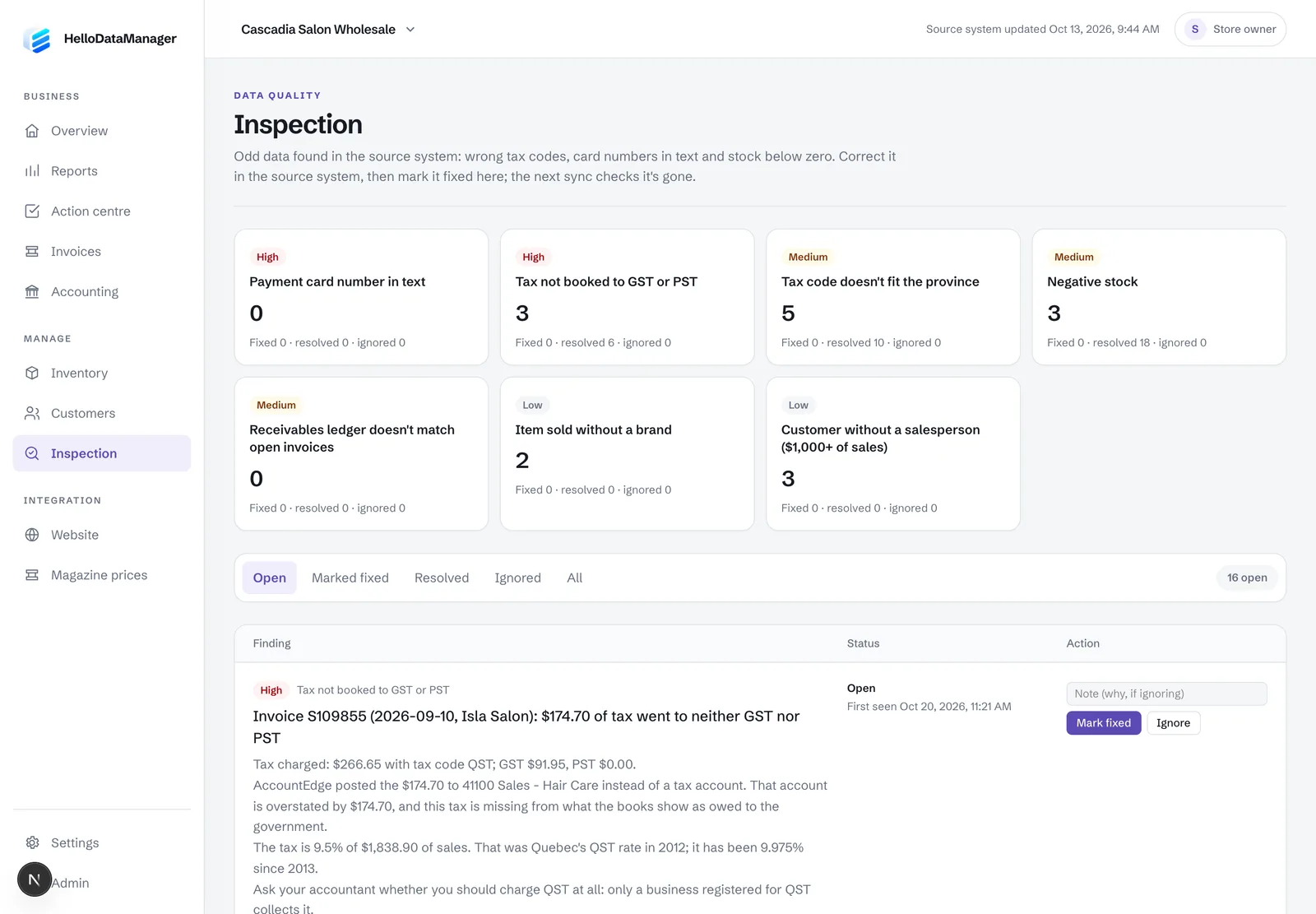This screenshot has height=914, width=1316.
Task: Click the HelloDataManager logo icon
Action: (37, 39)
